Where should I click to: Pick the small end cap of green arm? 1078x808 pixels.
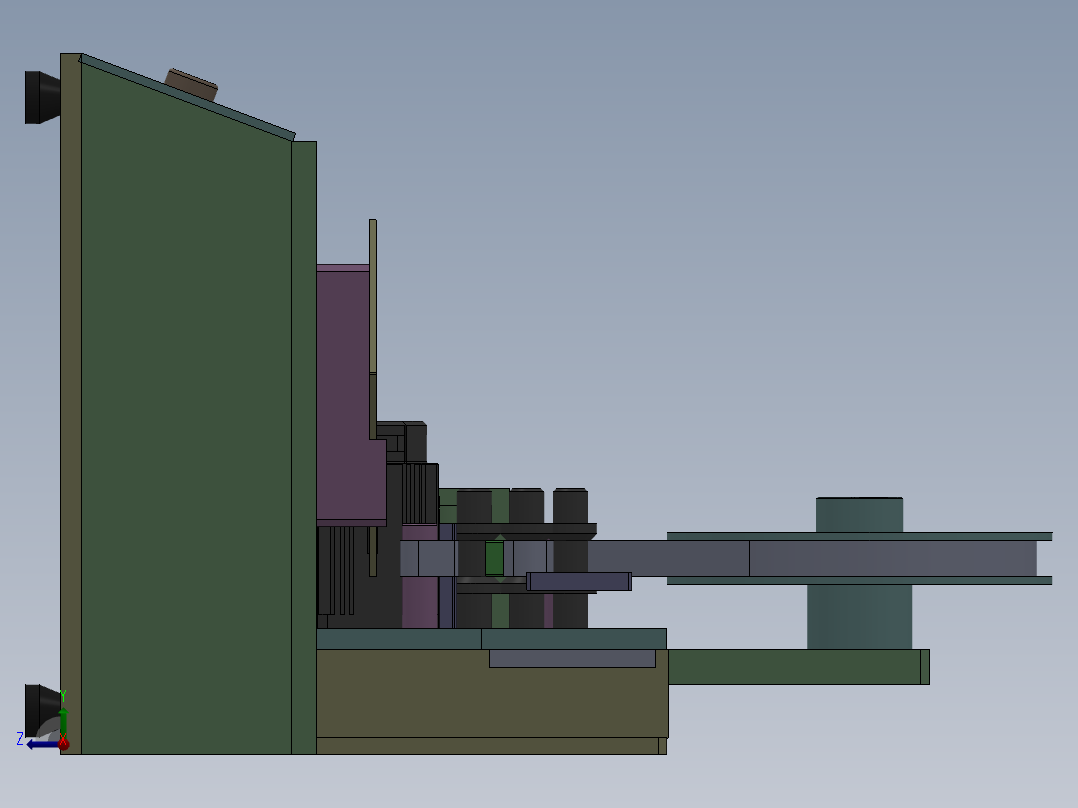tap(925, 667)
